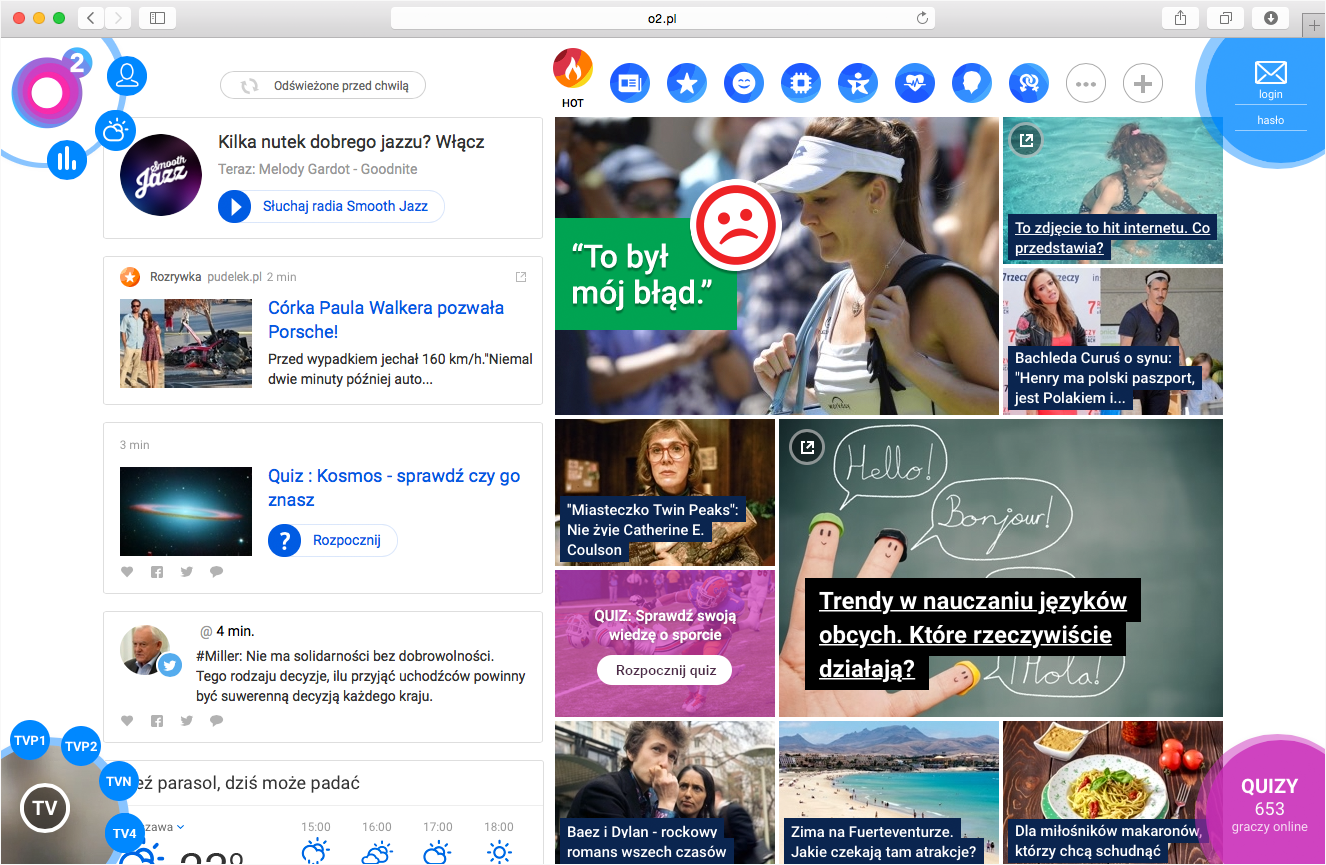Play the Smooth Jazz radio stream
Screen dimensions: 1326x865
click(235, 207)
